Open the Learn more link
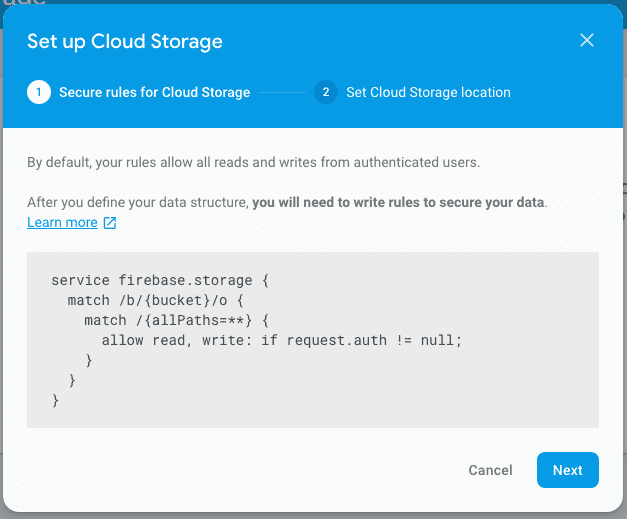The width and height of the screenshot is (627, 519). (x=62, y=222)
